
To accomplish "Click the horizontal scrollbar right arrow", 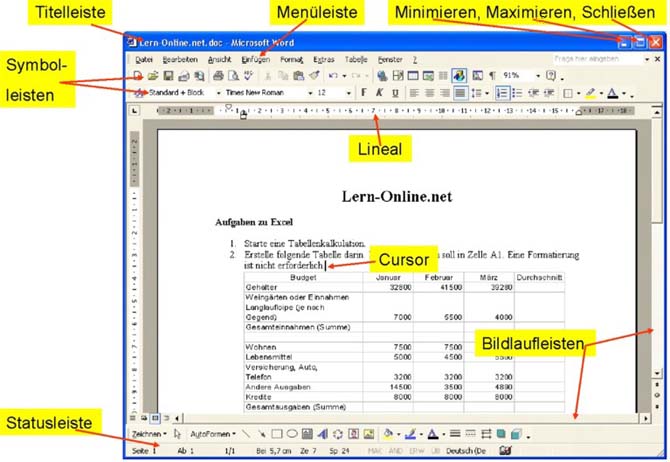I will coord(645,418).
